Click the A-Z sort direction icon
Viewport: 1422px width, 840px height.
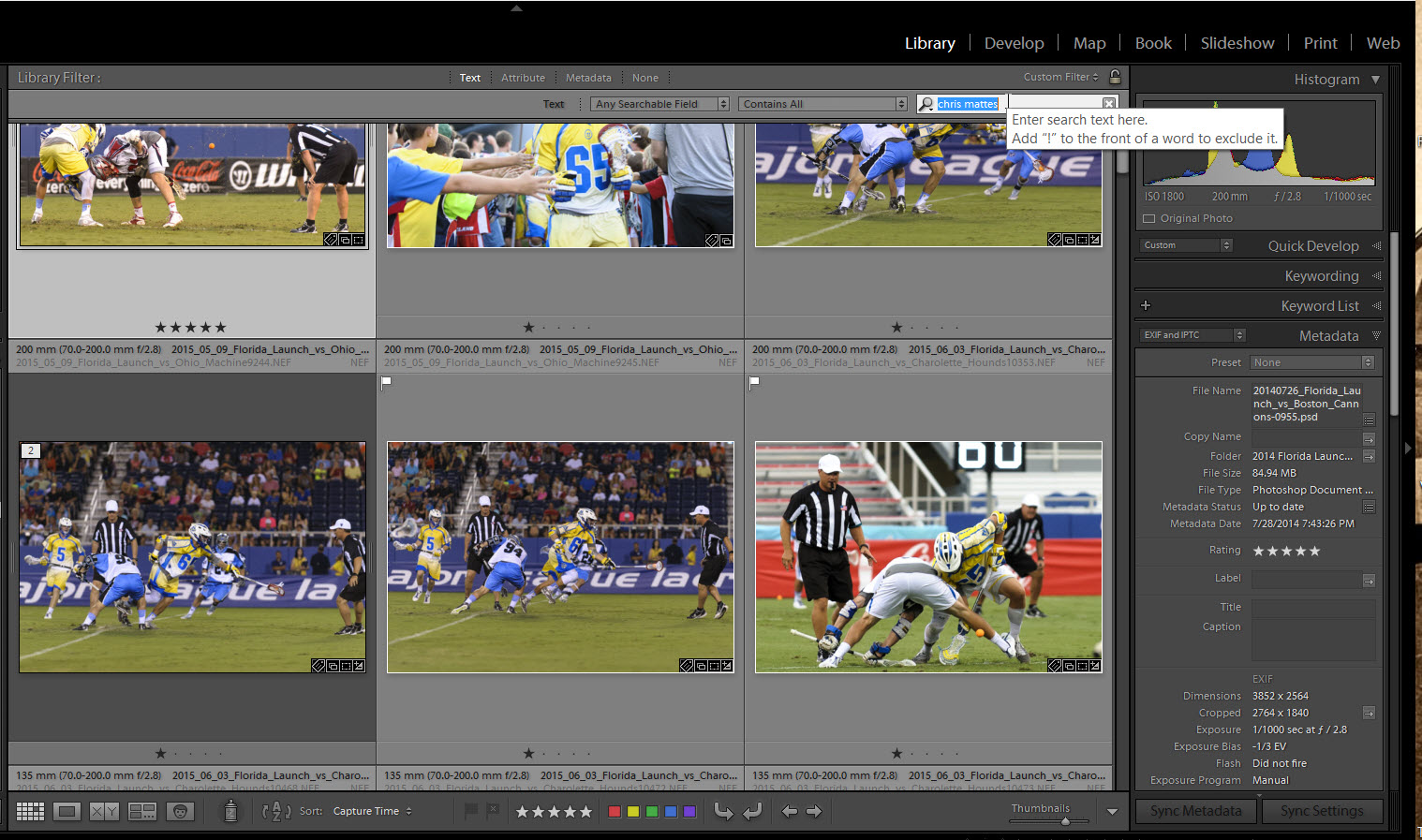click(276, 811)
